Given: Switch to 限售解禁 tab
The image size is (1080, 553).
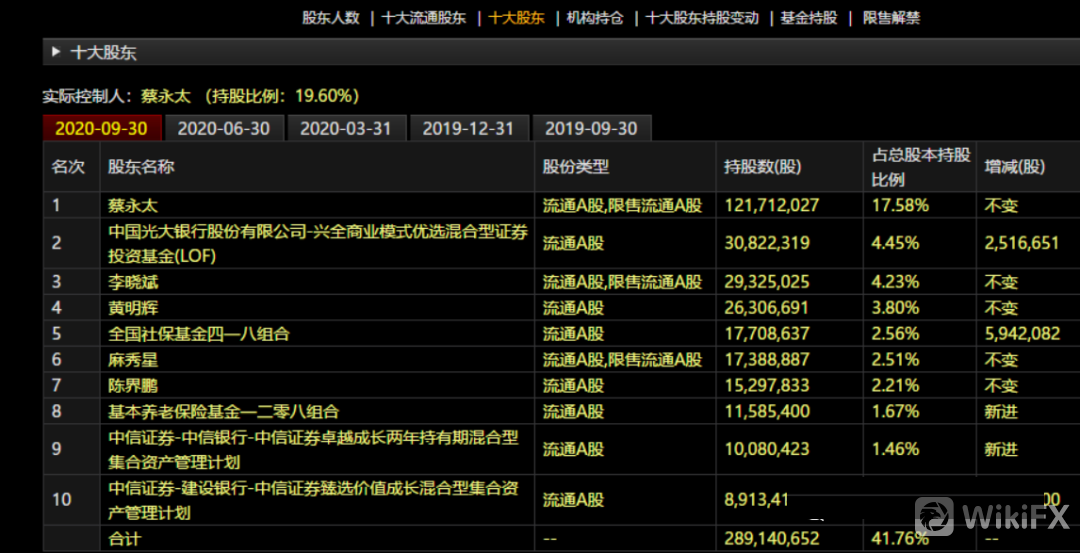Looking at the screenshot, I should [892, 18].
